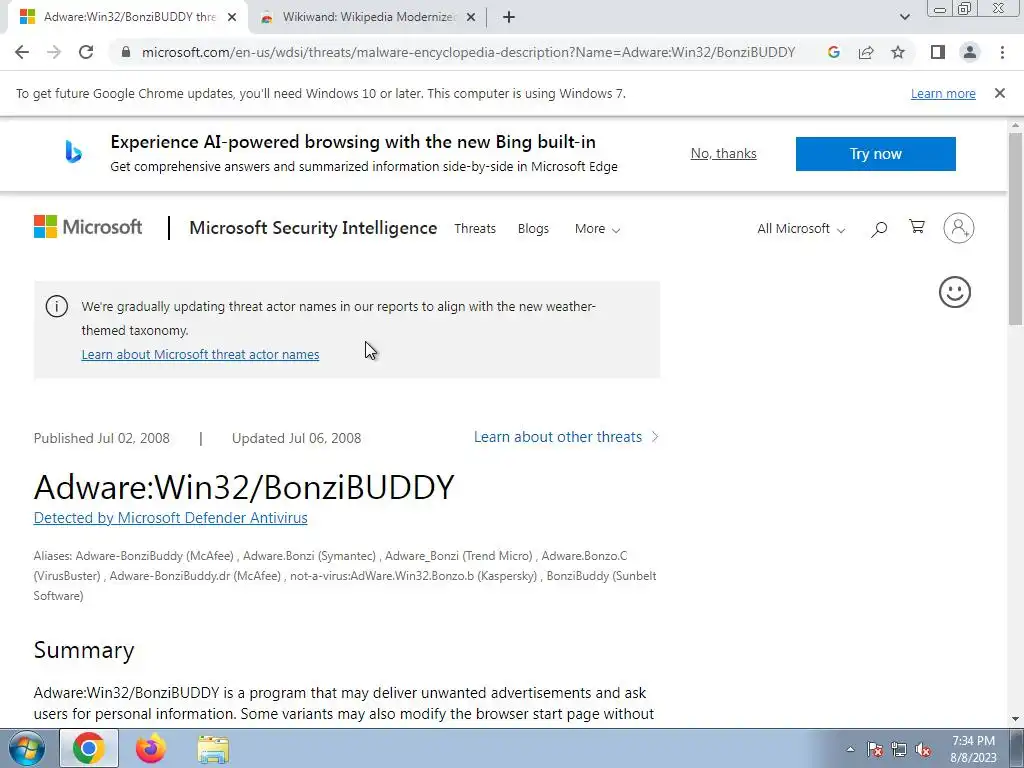Open Microsoft Security Intelligence home link

point(313,228)
